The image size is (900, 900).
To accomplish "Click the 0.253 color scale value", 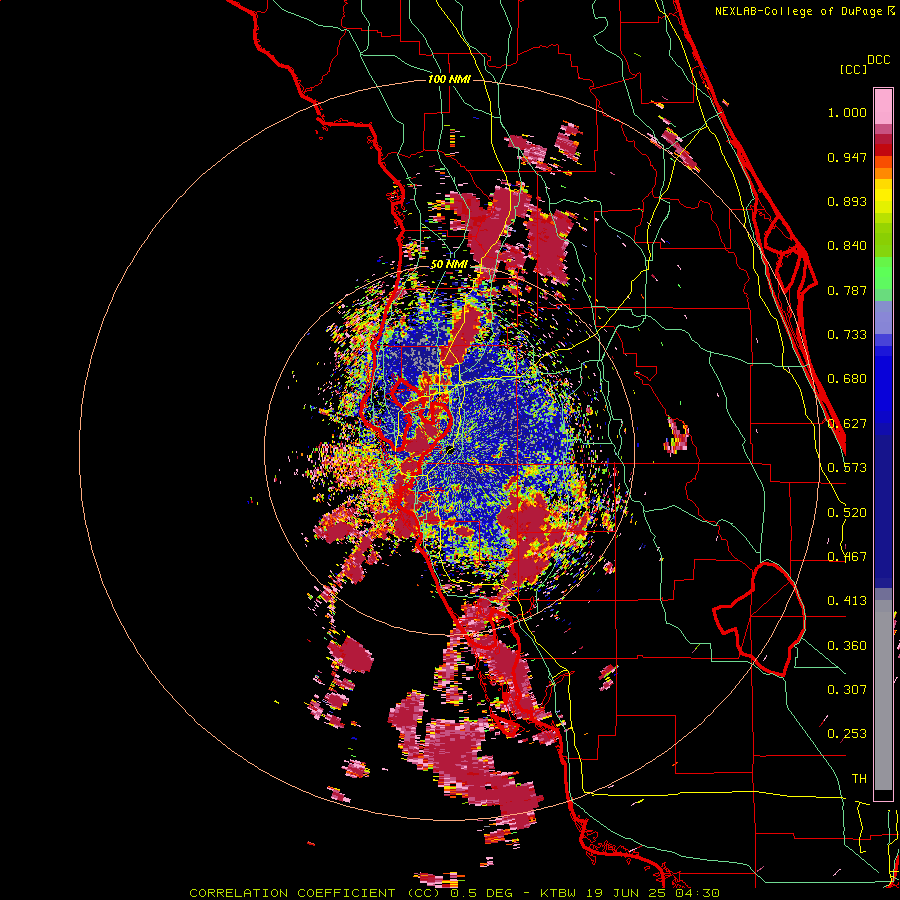I will 847,734.
